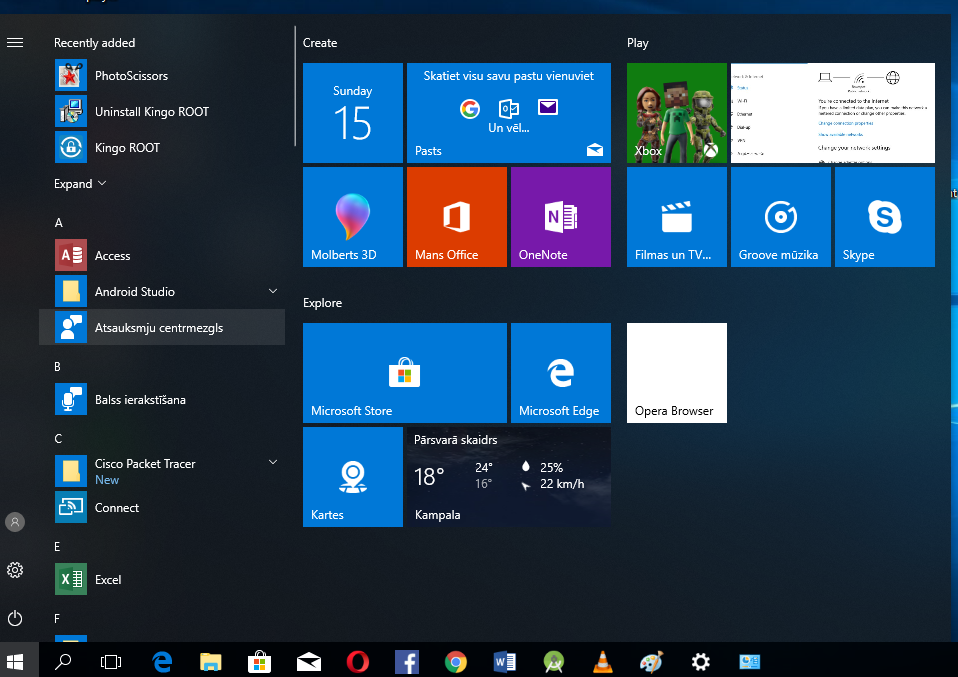Image resolution: width=958 pixels, height=677 pixels.
Task: Open Microsoft Edge from the Explore section
Action: point(560,373)
